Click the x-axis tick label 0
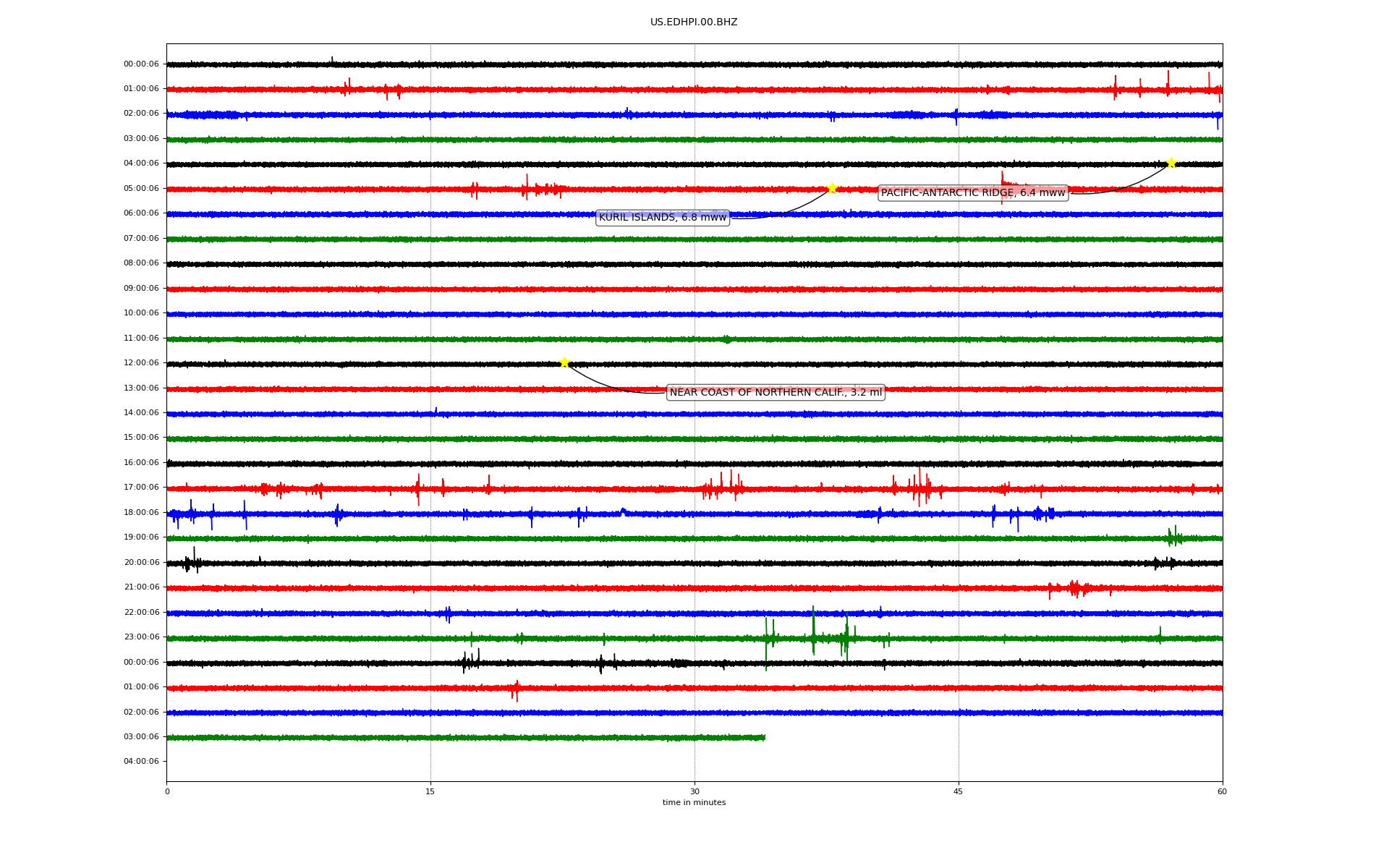1389x868 pixels. pyautogui.click(x=167, y=791)
